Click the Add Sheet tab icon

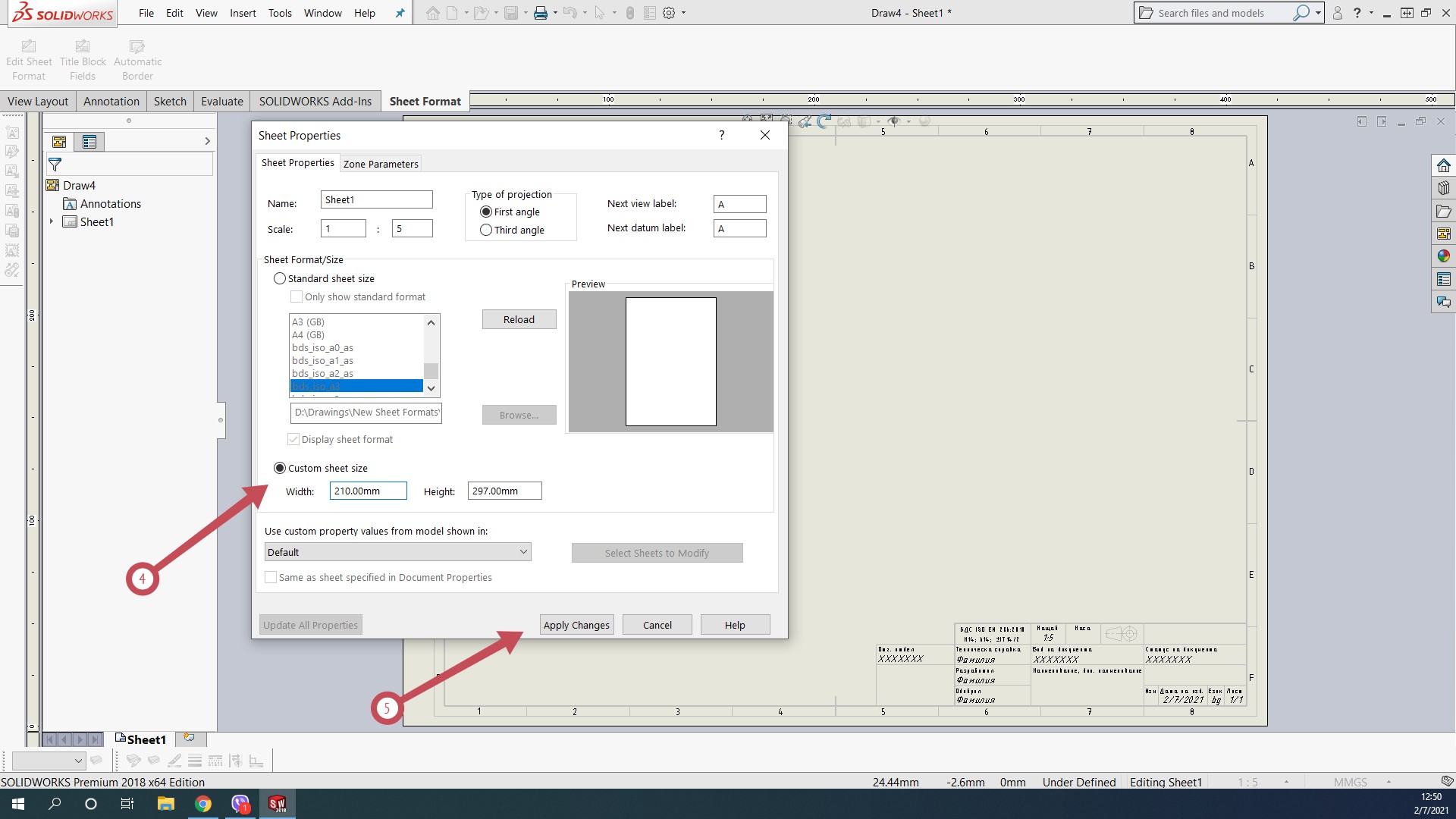click(189, 738)
